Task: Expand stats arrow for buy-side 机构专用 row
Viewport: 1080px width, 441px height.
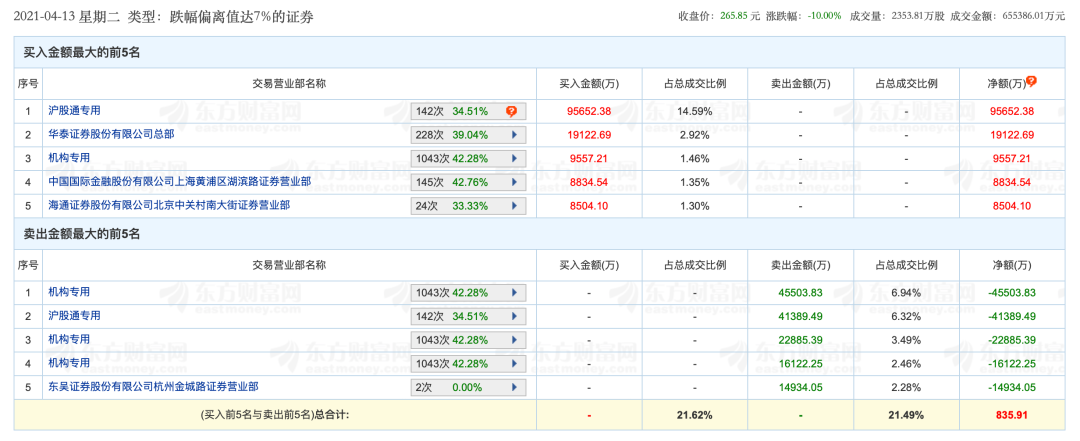Action: coord(514,158)
